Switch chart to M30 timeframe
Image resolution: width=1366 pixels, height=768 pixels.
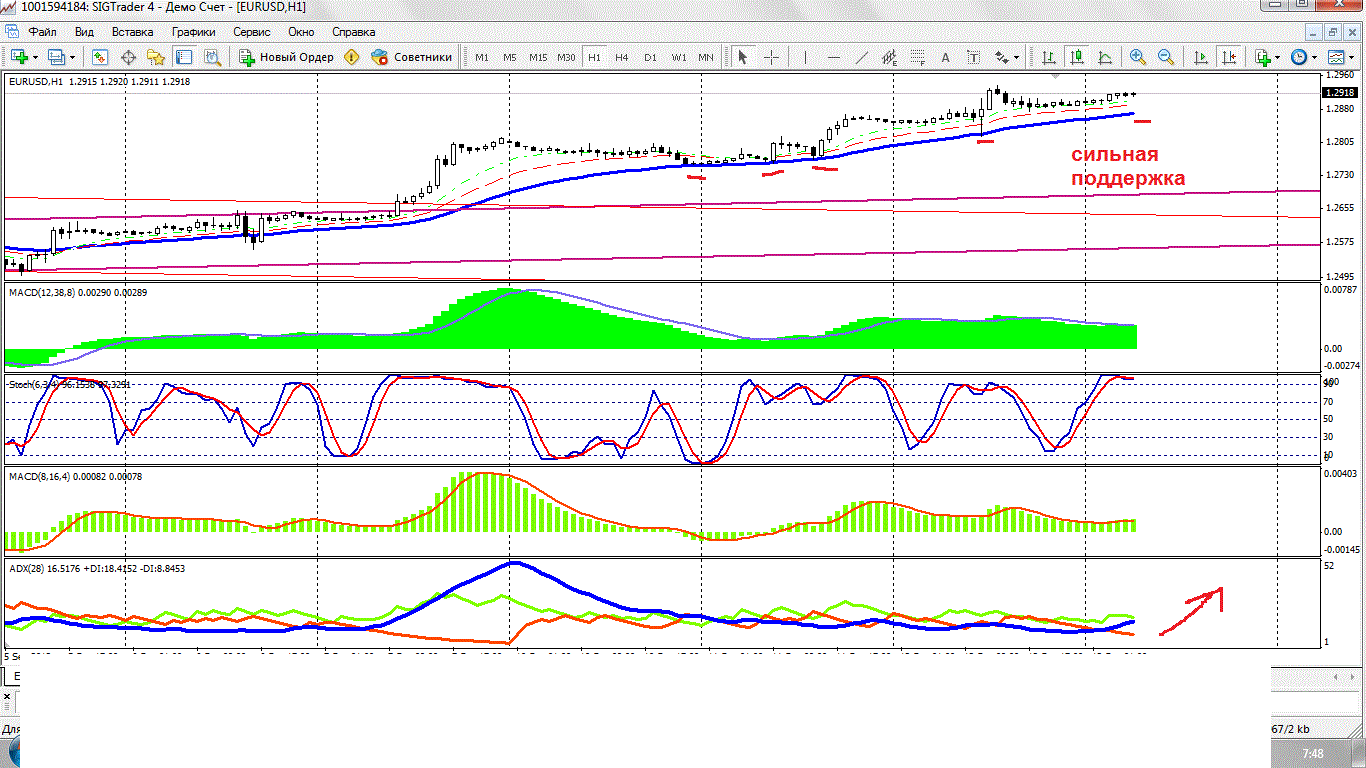566,57
